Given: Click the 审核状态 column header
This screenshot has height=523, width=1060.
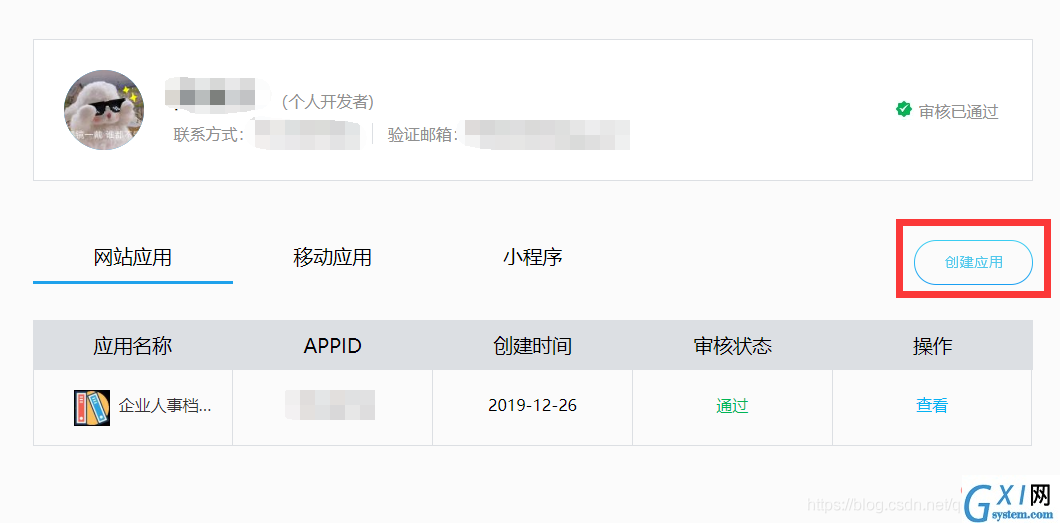Looking at the screenshot, I should (733, 346).
